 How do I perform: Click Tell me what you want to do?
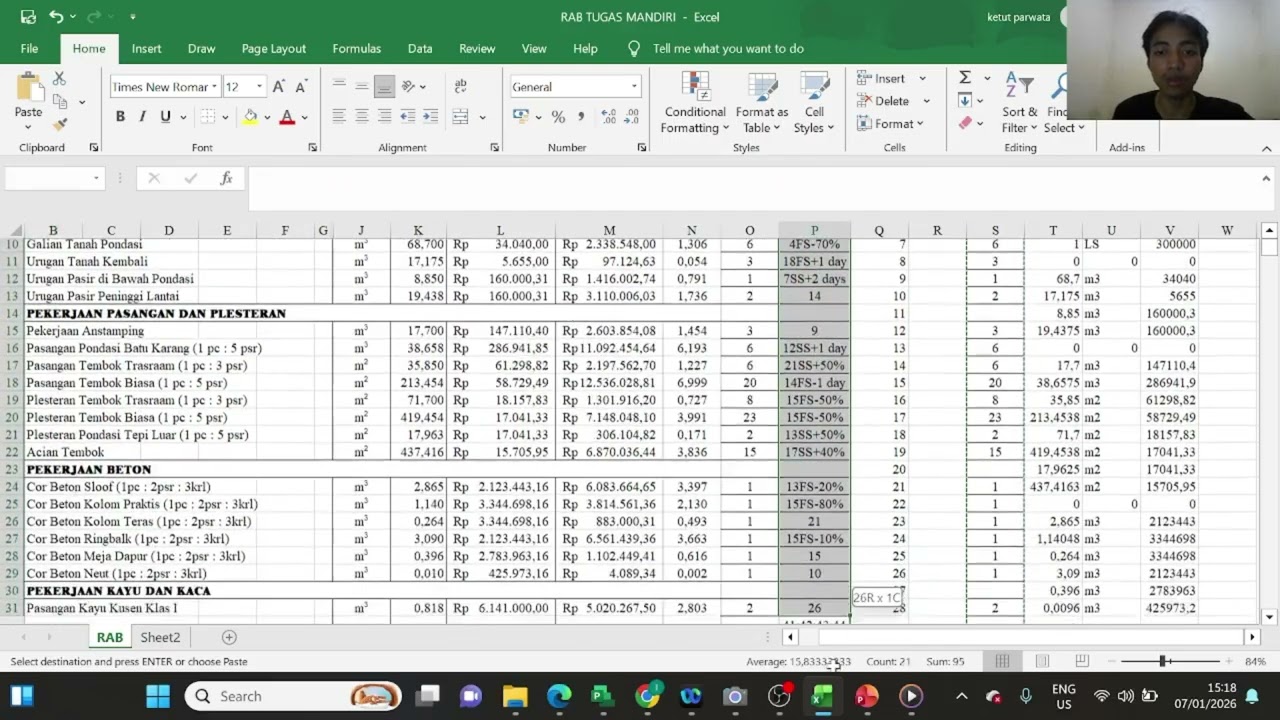click(728, 48)
